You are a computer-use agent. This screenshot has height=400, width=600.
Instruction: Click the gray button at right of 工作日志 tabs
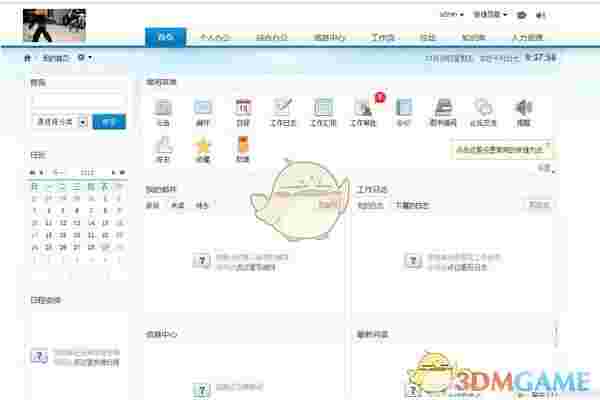(538, 205)
